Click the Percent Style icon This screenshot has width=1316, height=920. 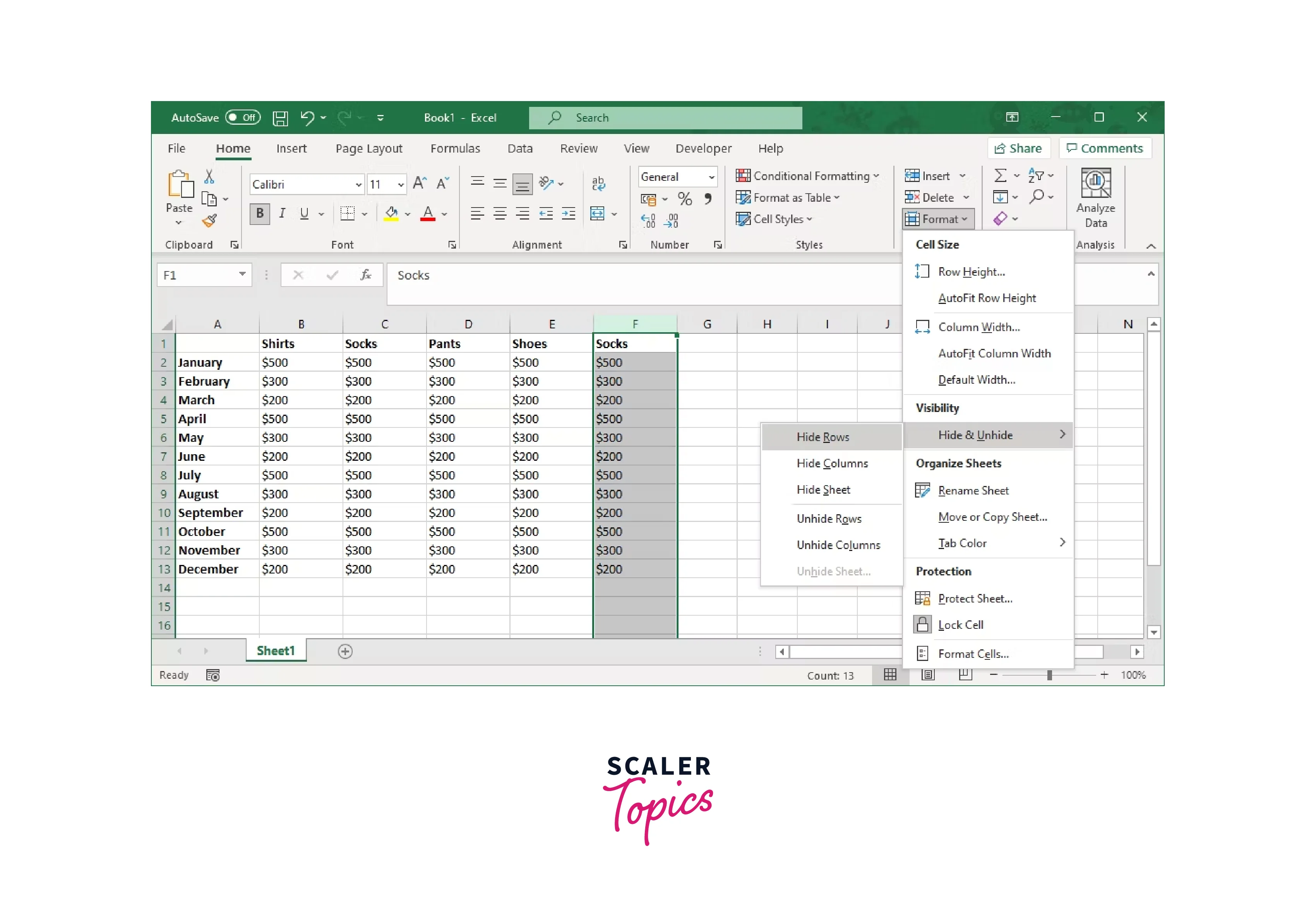684,199
